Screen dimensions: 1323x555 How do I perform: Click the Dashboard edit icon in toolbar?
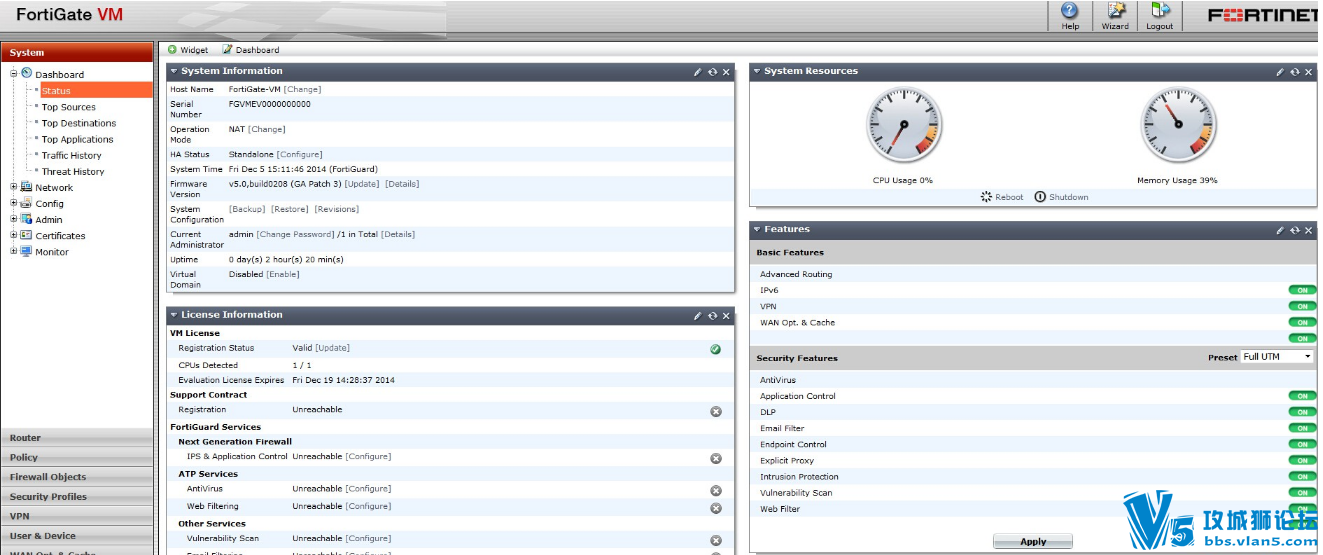[x=227, y=49]
